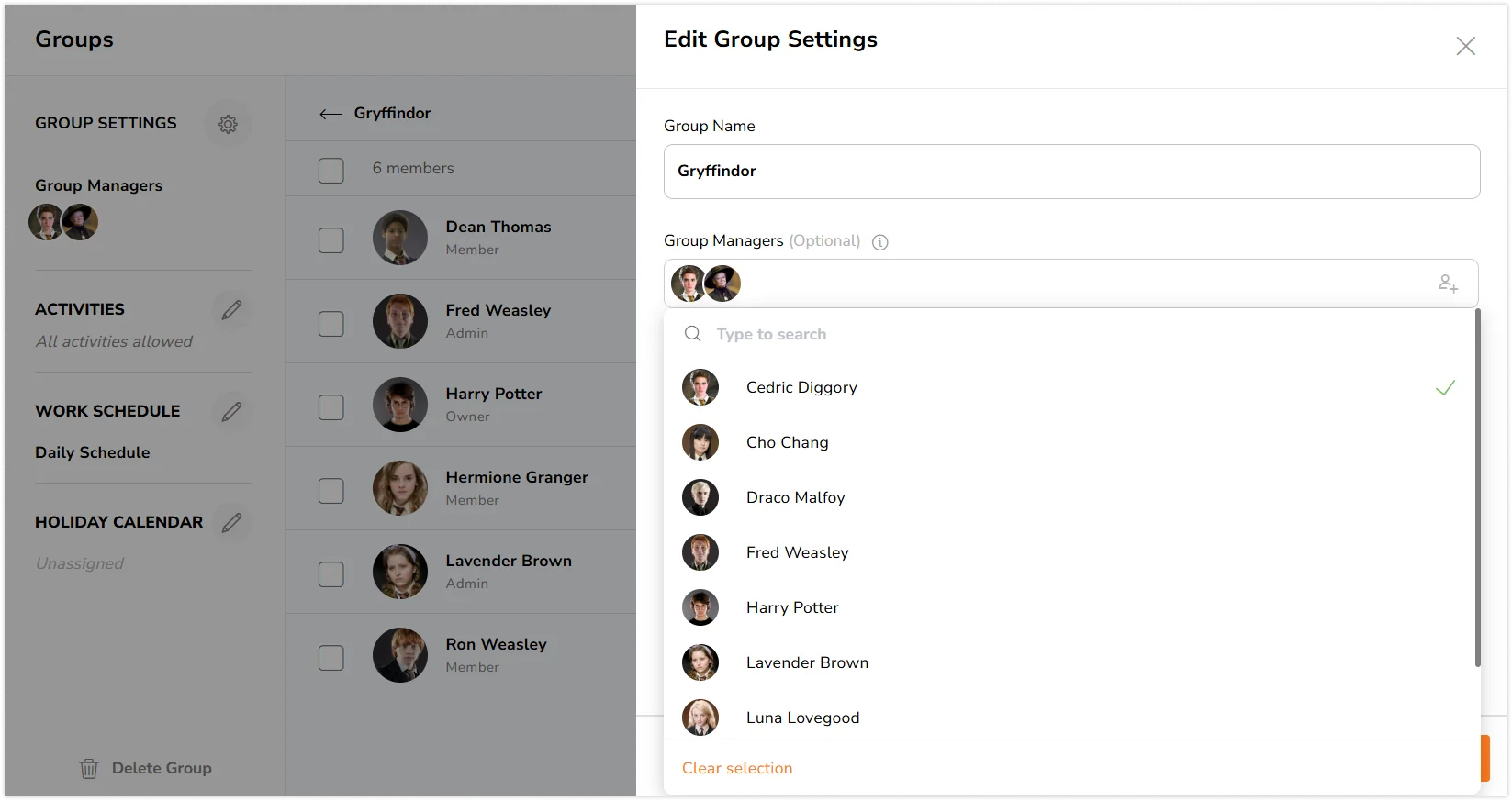This screenshot has width=1512, height=801.
Task: Check the box next to Dean Thomas
Action: point(330,240)
